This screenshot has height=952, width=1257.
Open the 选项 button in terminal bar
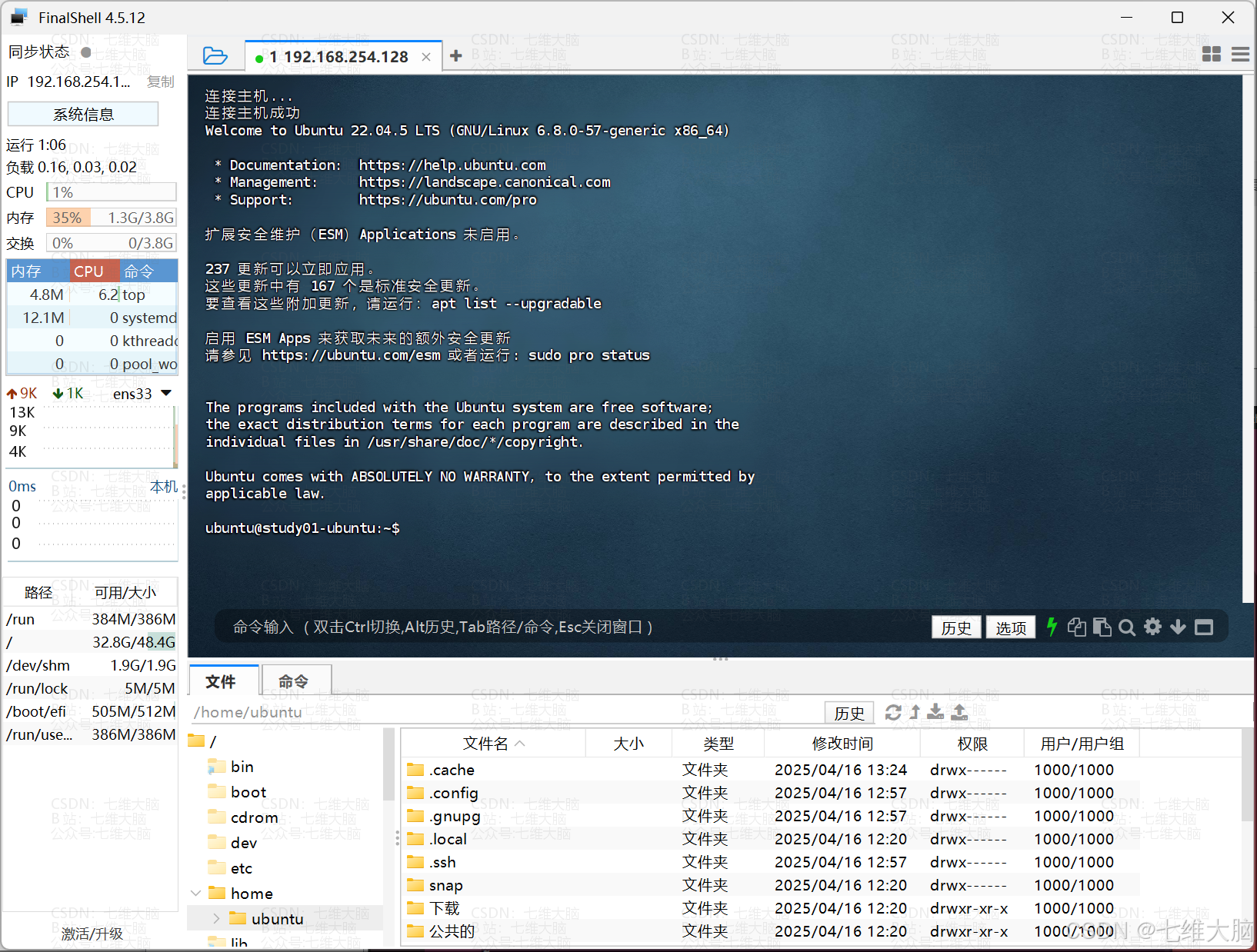click(1011, 627)
